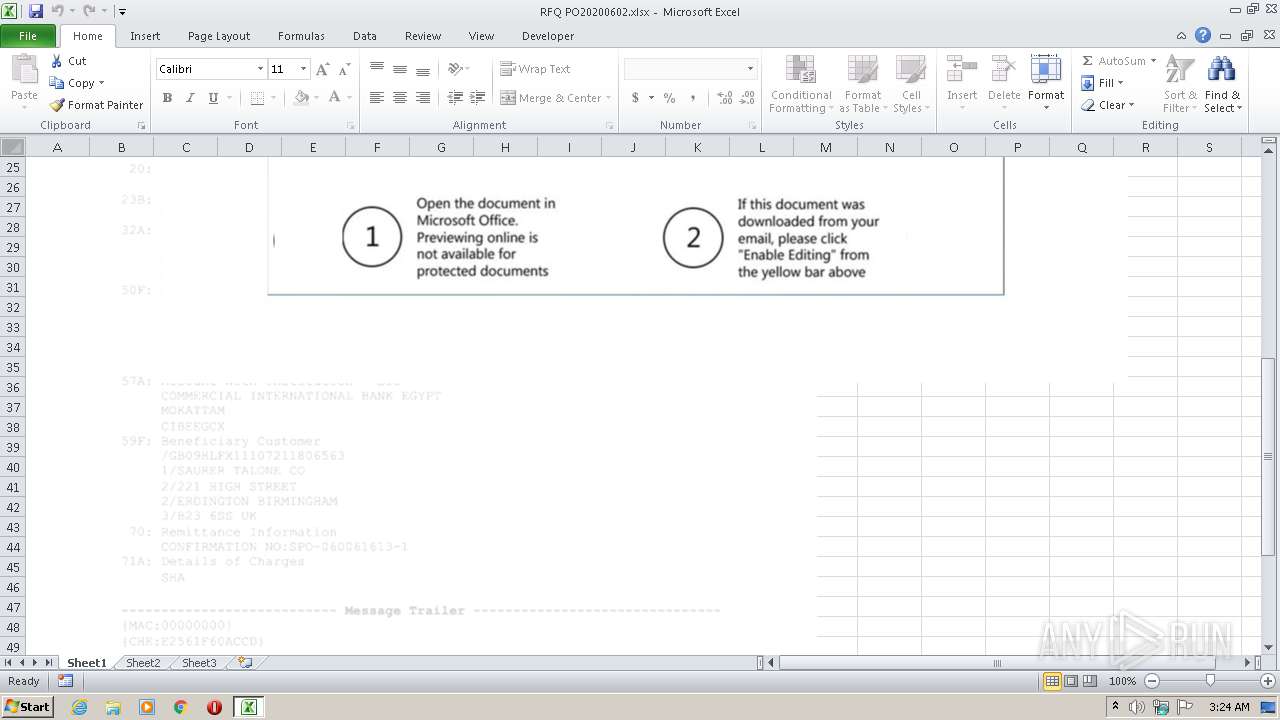Viewport: 1280px width, 720px height.
Task: Switch to the Review tab
Action: tap(423, 36)
